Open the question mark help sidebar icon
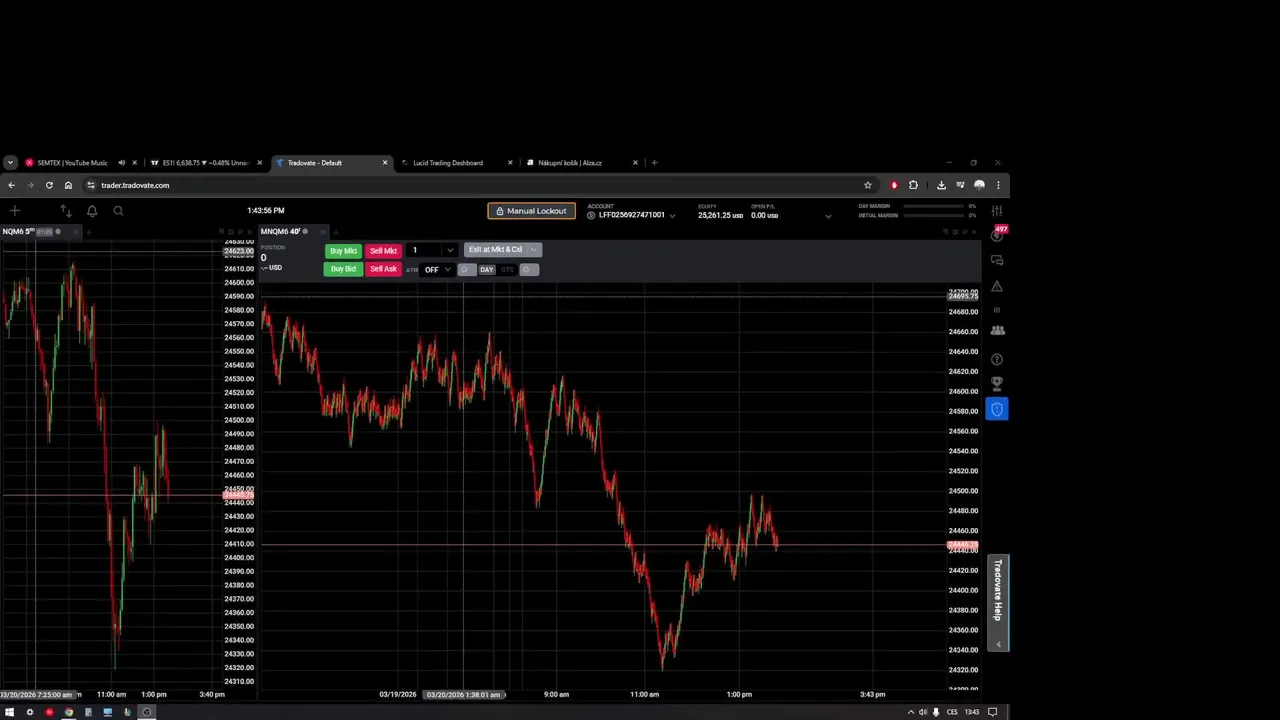Viewport: 1280px width, 720px height. pyautogui.click(x=997, y=359)
